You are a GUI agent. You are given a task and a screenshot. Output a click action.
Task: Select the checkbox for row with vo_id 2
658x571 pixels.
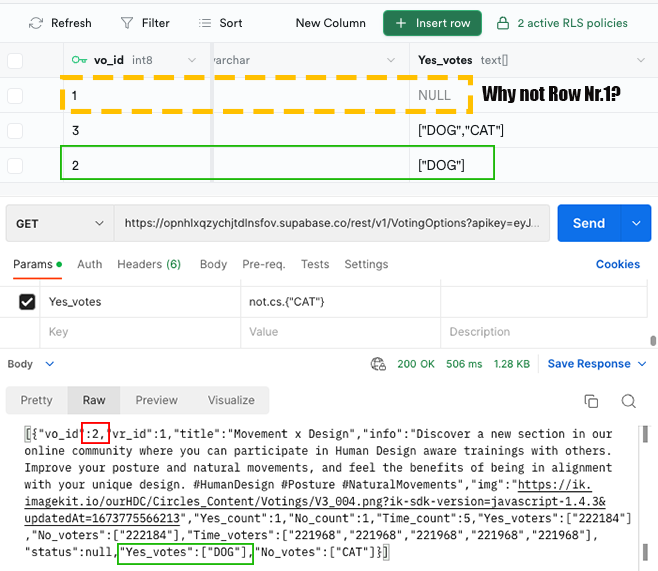[15, 166]
